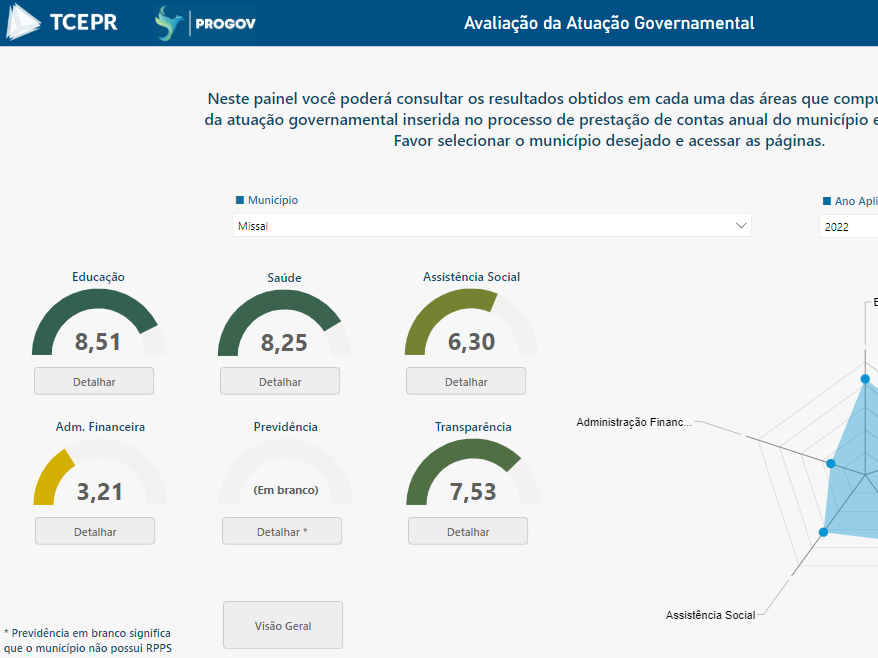This screenshot has width=878, height=658.
Task: Click the Transparência score 7,53
Action: (x=473, y=492)
